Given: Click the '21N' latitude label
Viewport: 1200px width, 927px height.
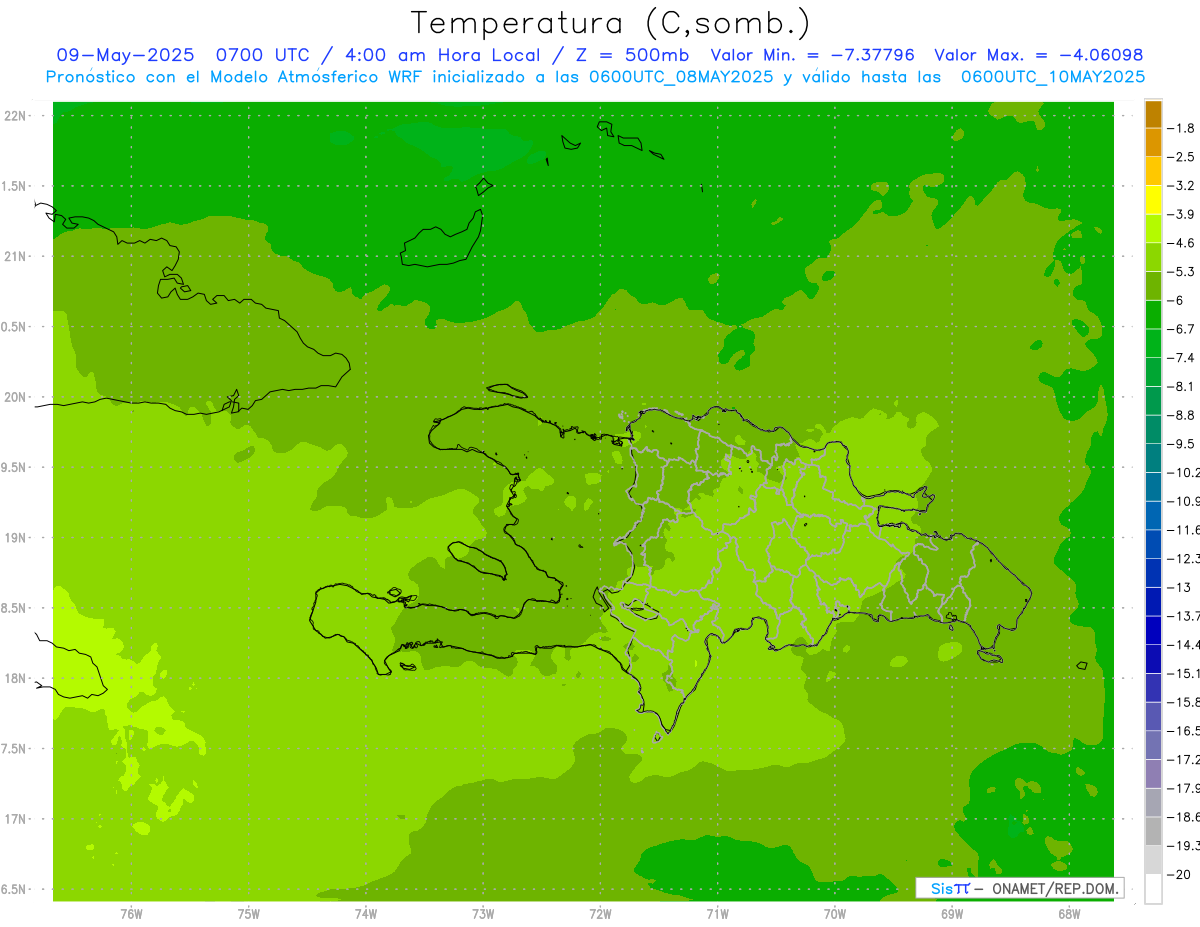Looking at the screenshot, I should 16,256.
